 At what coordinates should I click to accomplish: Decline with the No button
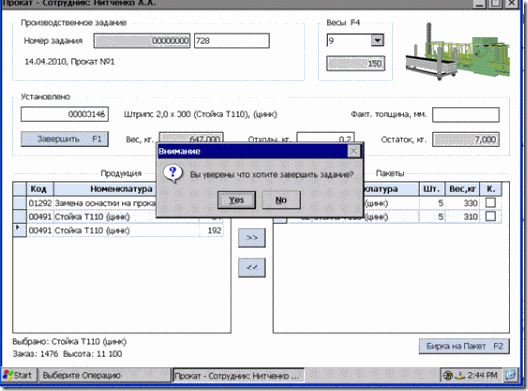point(281,200)
